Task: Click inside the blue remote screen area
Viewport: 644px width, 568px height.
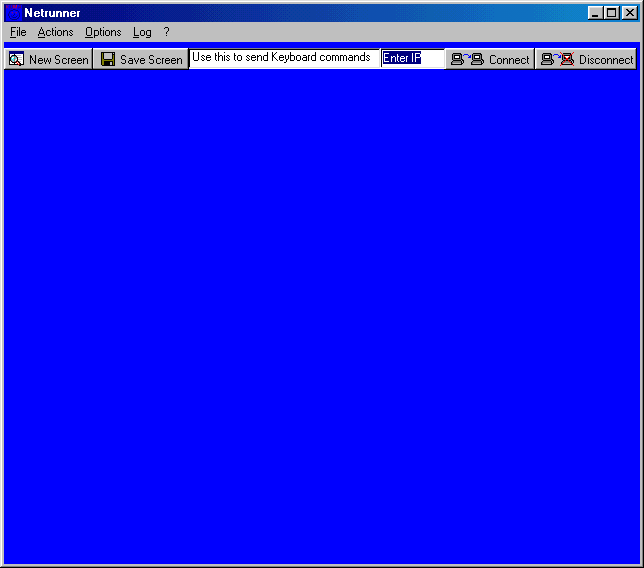Action: pyautogui.click(x=321, y=315)
